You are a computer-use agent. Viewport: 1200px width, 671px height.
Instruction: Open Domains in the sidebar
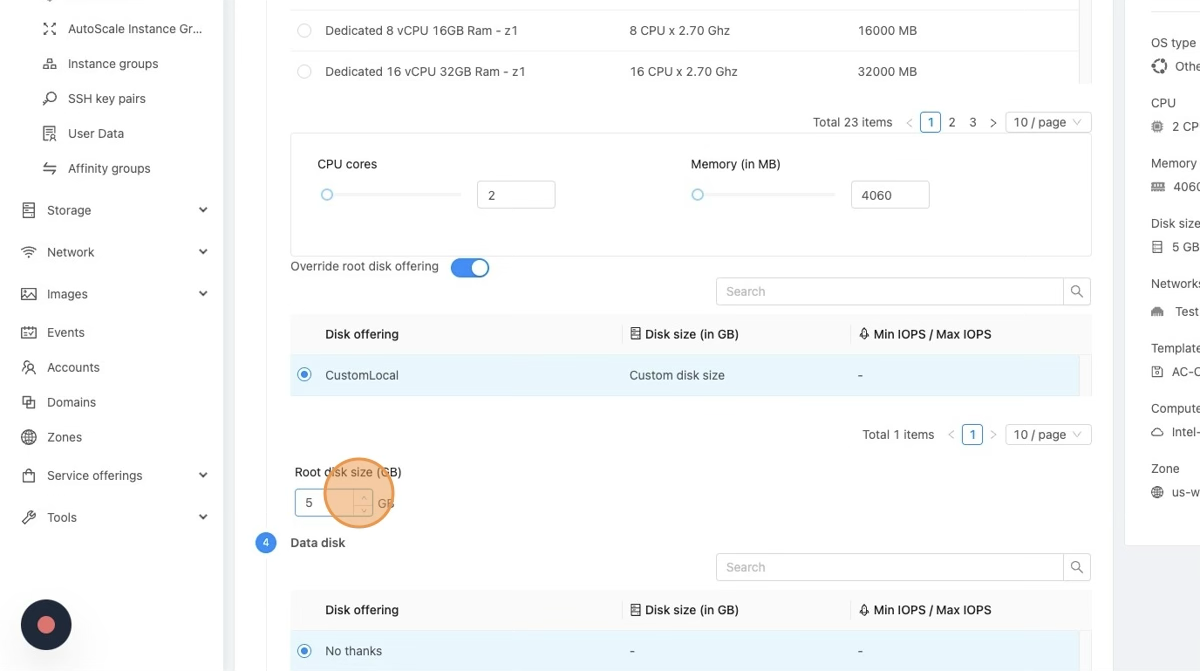[x=71, y=403]
